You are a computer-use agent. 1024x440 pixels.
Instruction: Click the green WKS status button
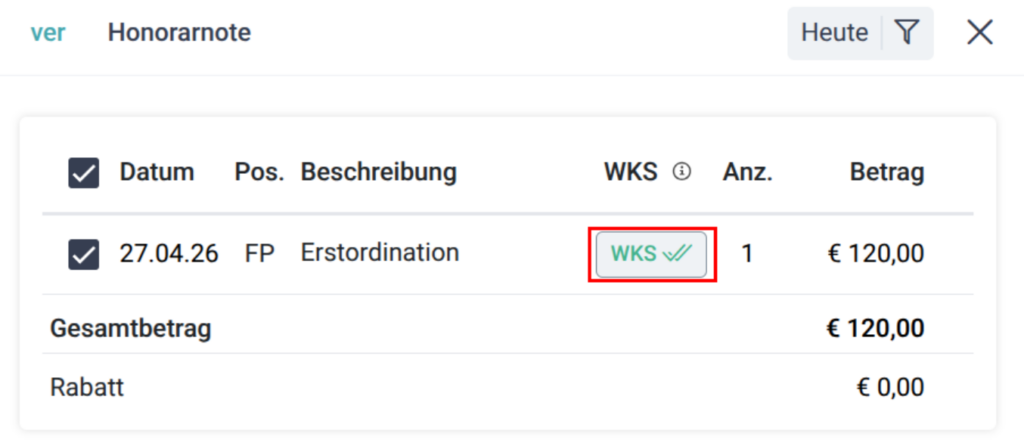pos(651,254)
